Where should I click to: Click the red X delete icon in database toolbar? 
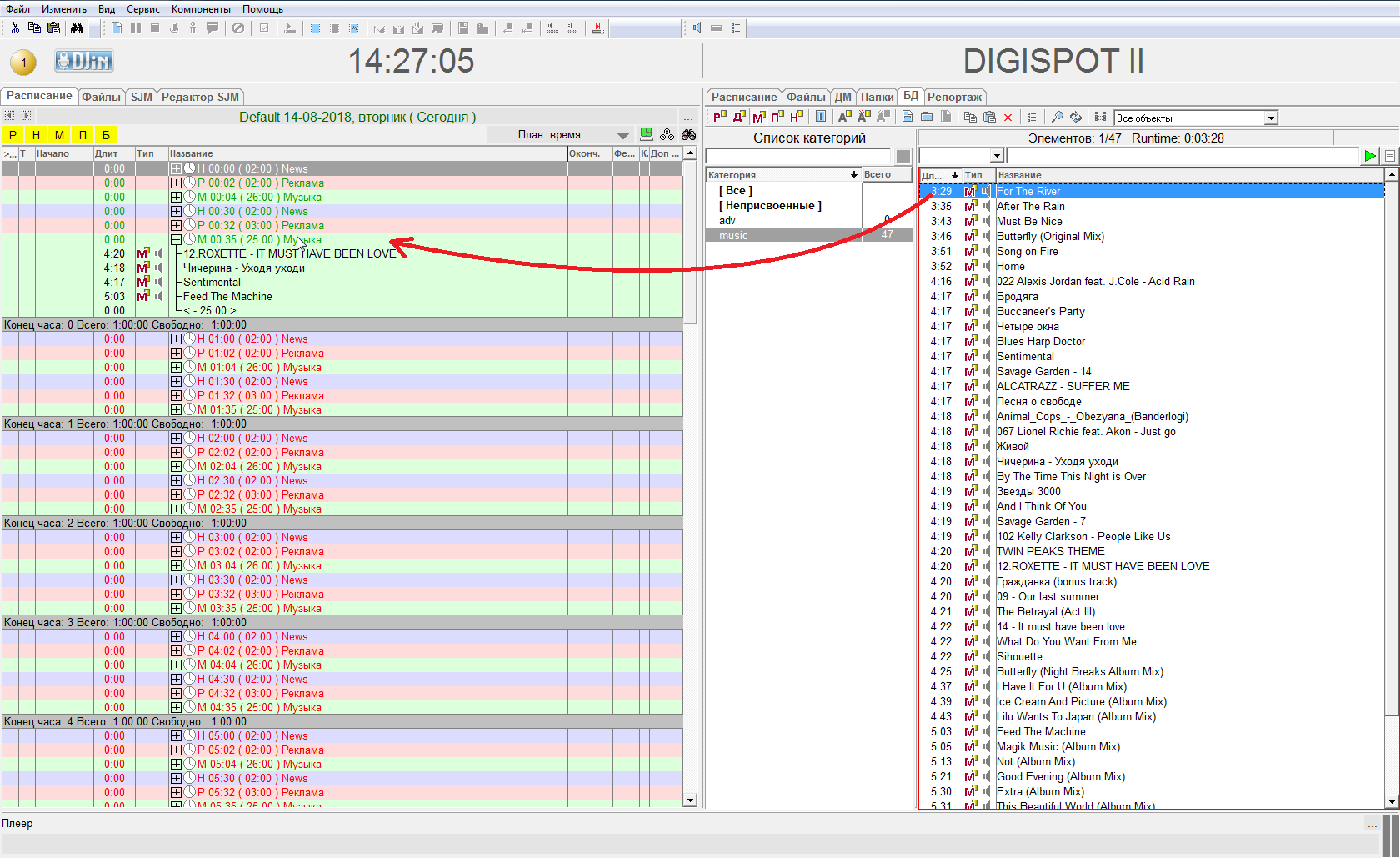[x=1007, y=118]
